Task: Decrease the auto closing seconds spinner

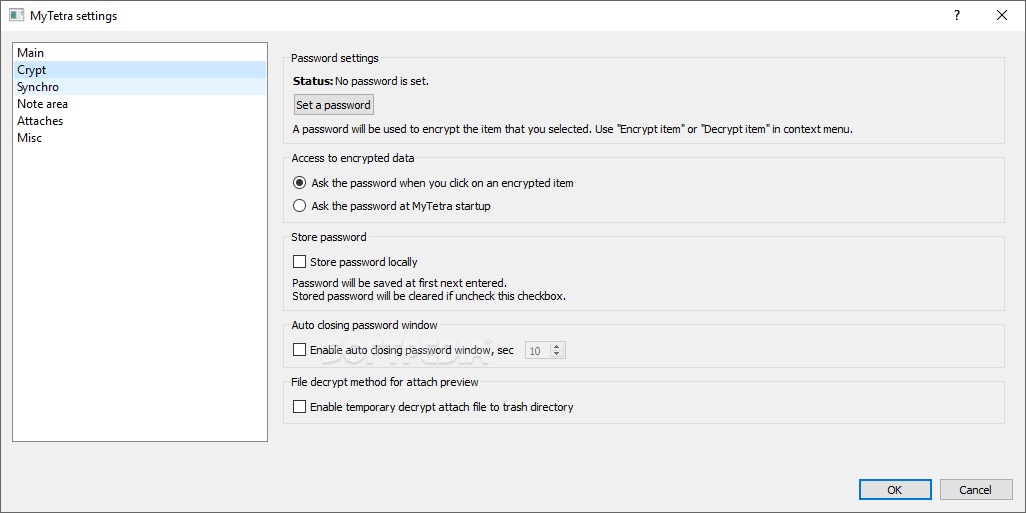Action: [x=557, y=355]
